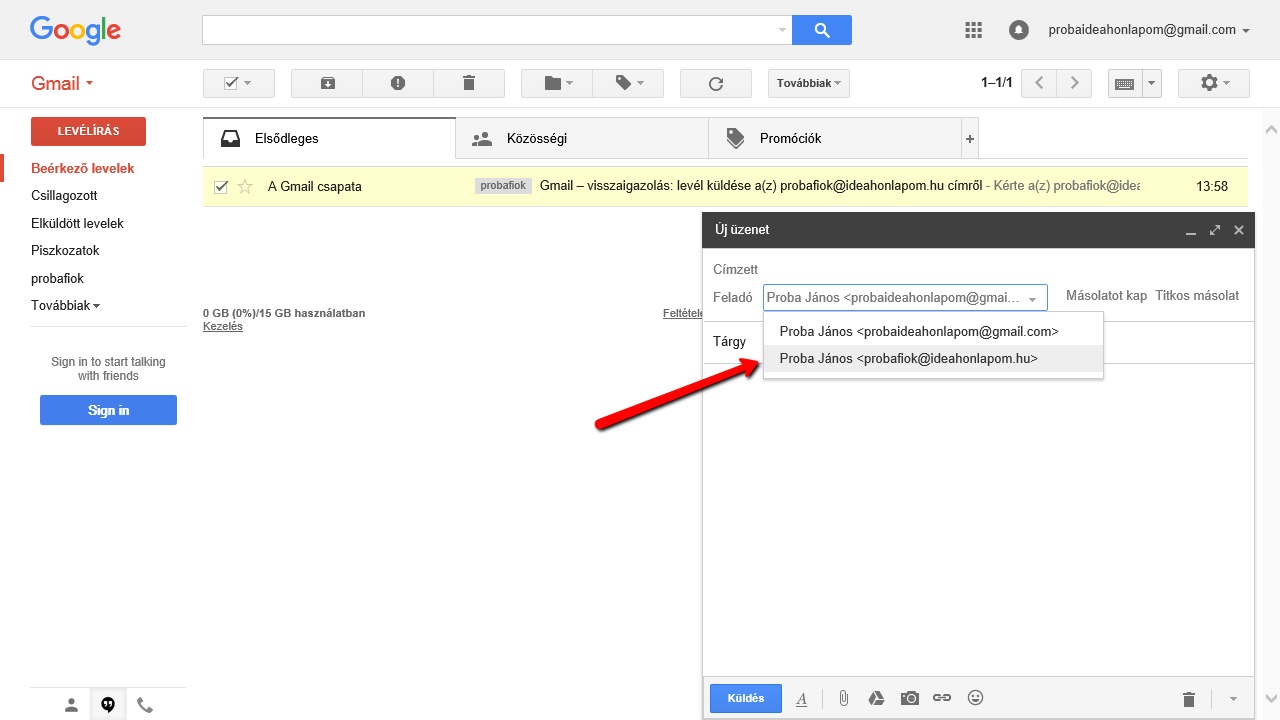This screenshot has height=720, width=1280.
Task: Click the contacts person icon at bottom left
Action: click(71, 705)
